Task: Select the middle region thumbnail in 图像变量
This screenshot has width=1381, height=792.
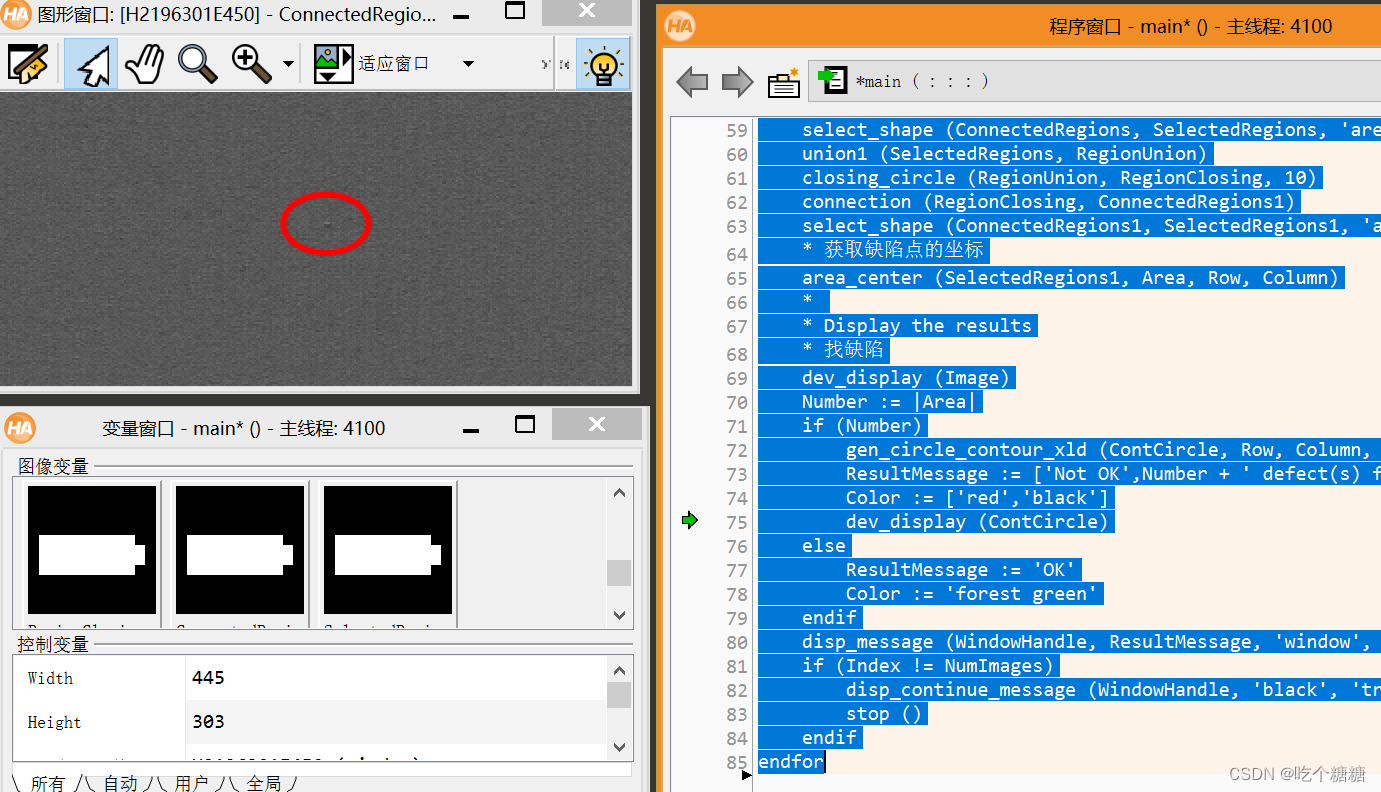Action: tap(240, 549)
